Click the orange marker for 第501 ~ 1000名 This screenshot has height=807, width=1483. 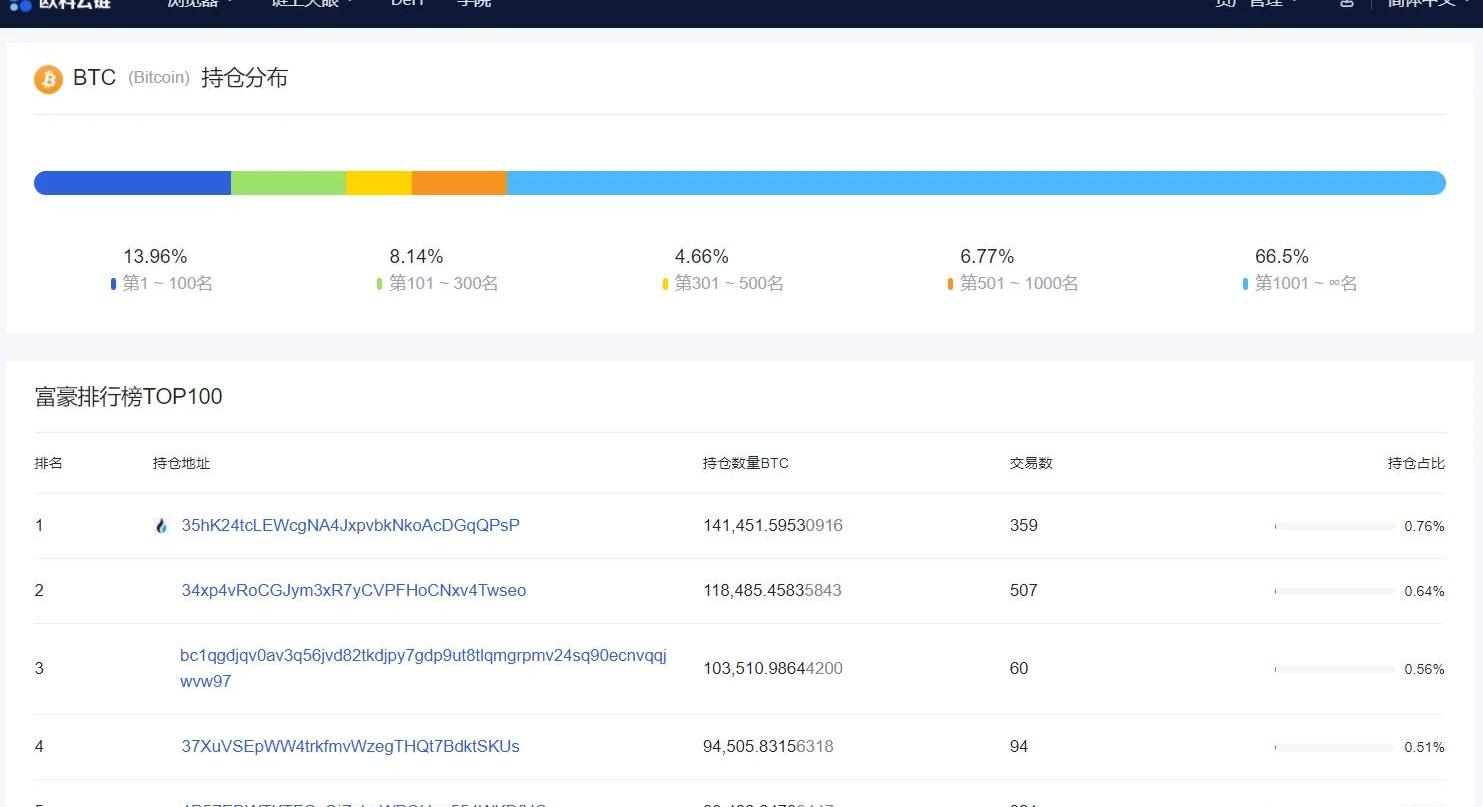tap(950, 284)
